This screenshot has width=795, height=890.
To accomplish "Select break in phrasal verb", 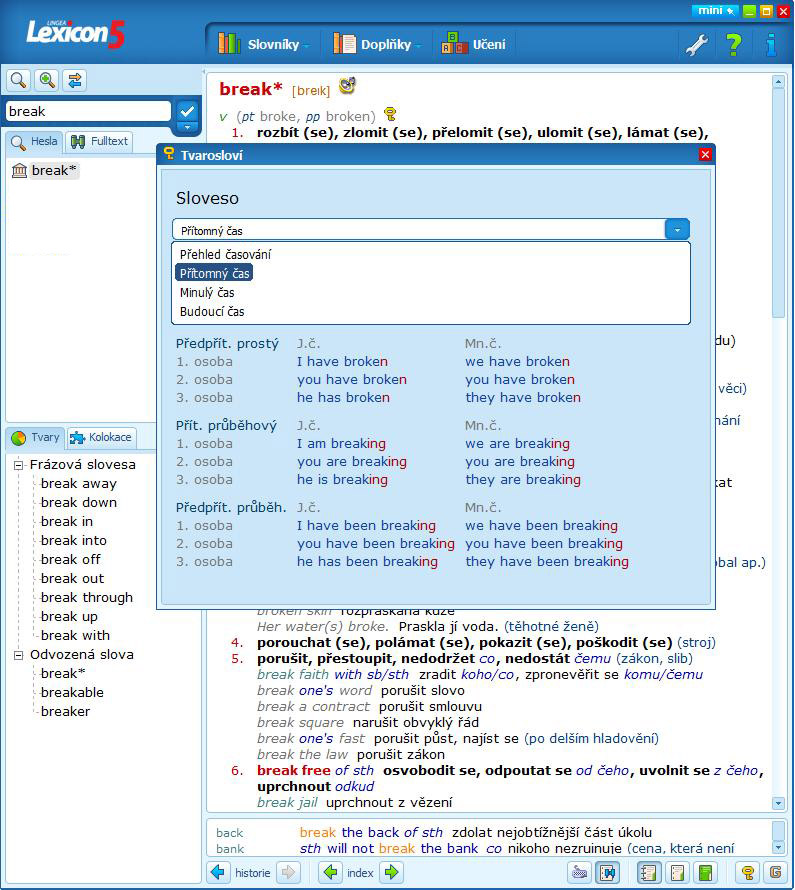I will click(66, 522).
